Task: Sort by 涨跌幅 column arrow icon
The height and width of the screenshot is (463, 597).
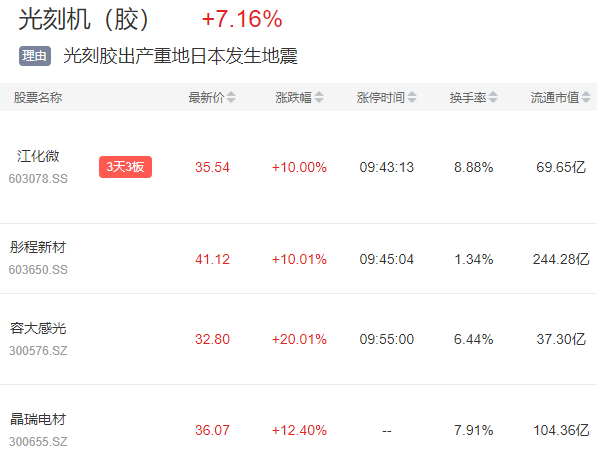Action: click(x=319, y=97)
